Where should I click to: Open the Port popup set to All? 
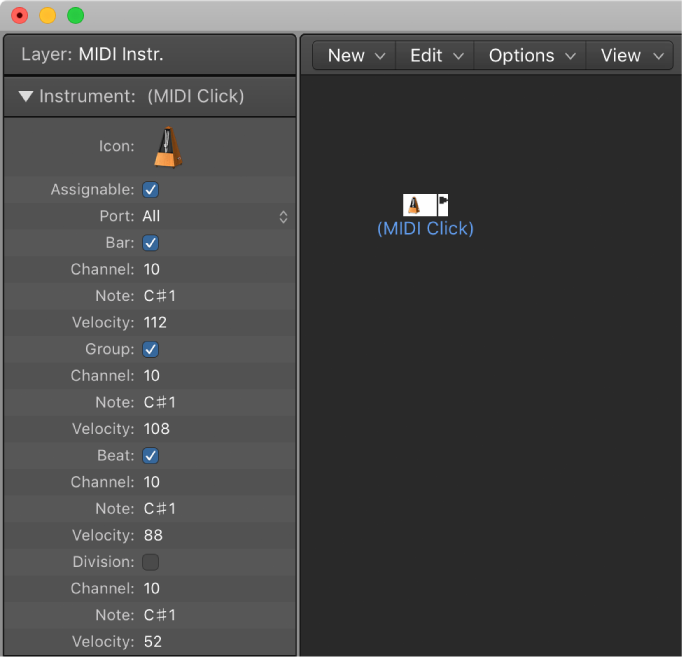pyautogui.click(x=215, y=216)
